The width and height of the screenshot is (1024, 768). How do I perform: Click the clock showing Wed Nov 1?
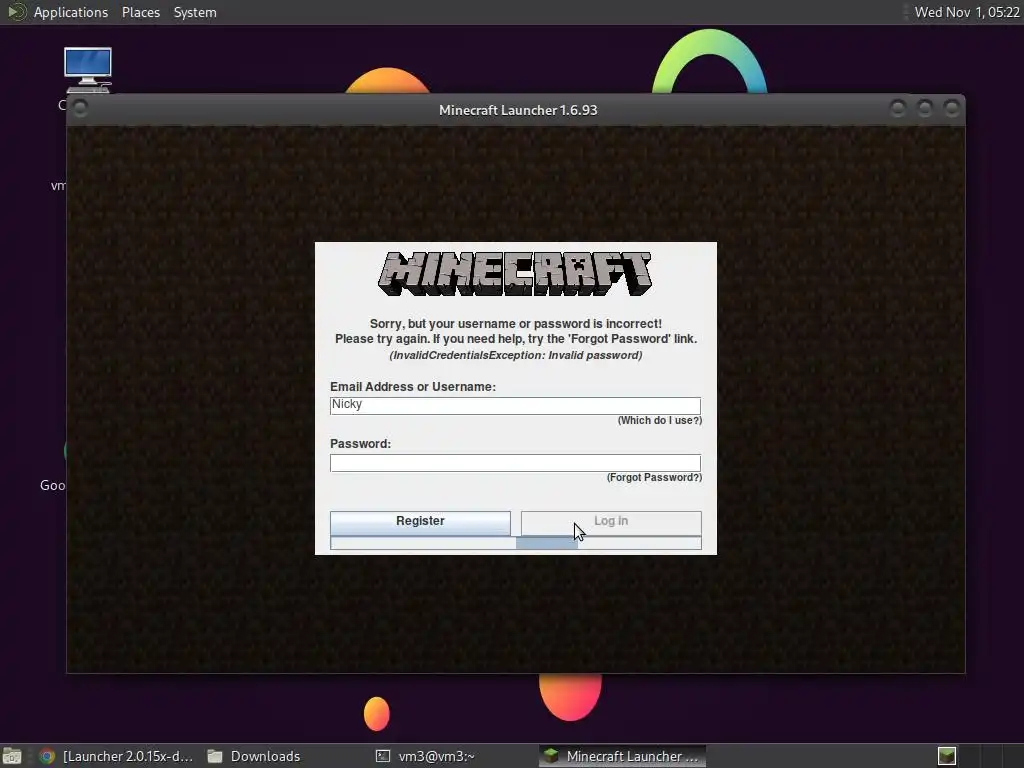click(967, 12)
